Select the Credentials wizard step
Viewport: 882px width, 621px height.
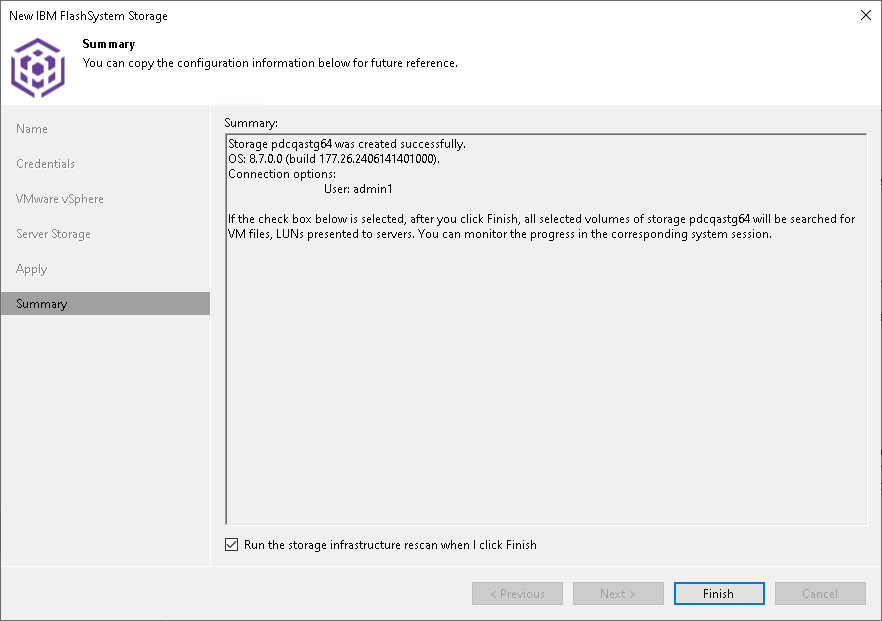click(45, 164)
